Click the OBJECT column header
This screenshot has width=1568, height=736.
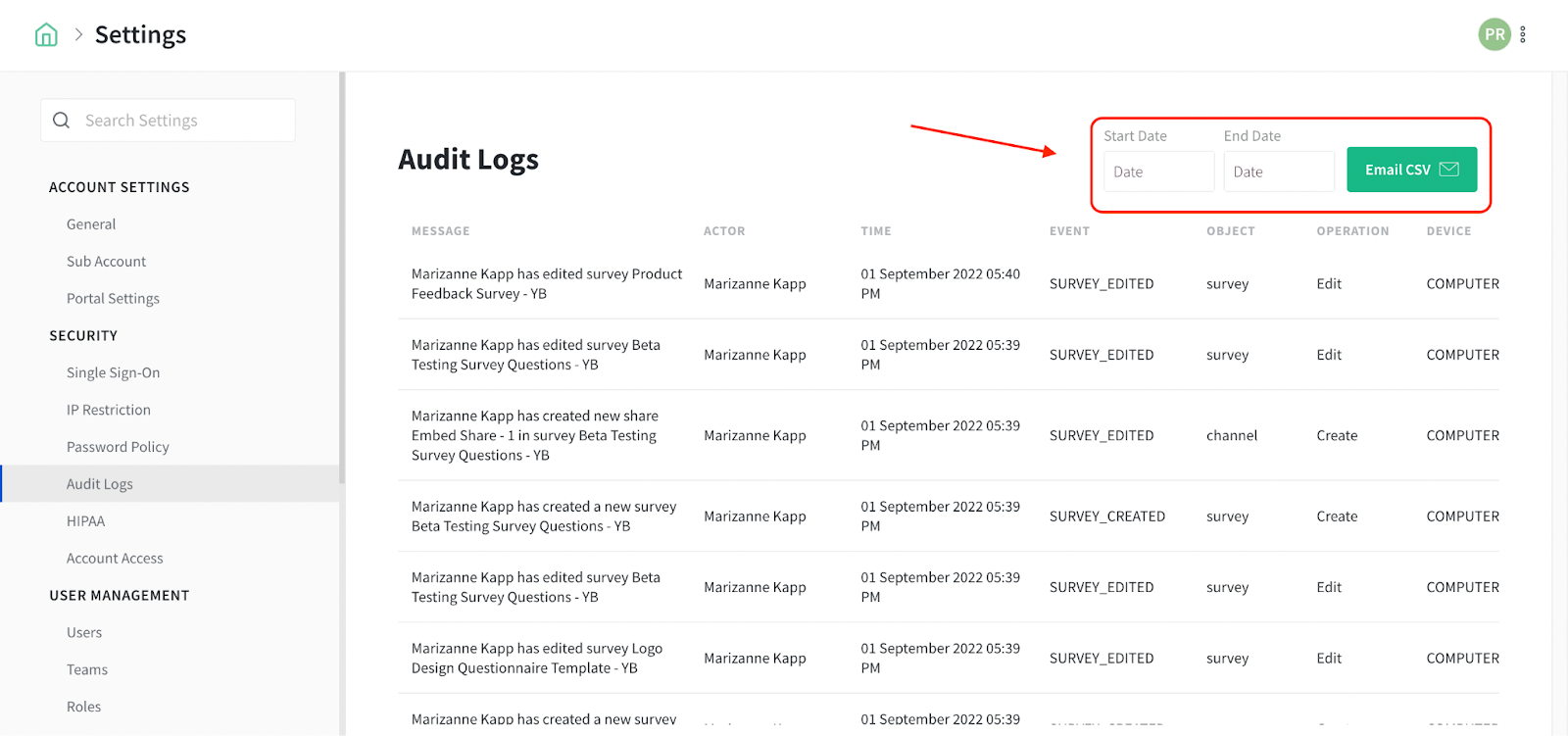[x=1231, y=231]
